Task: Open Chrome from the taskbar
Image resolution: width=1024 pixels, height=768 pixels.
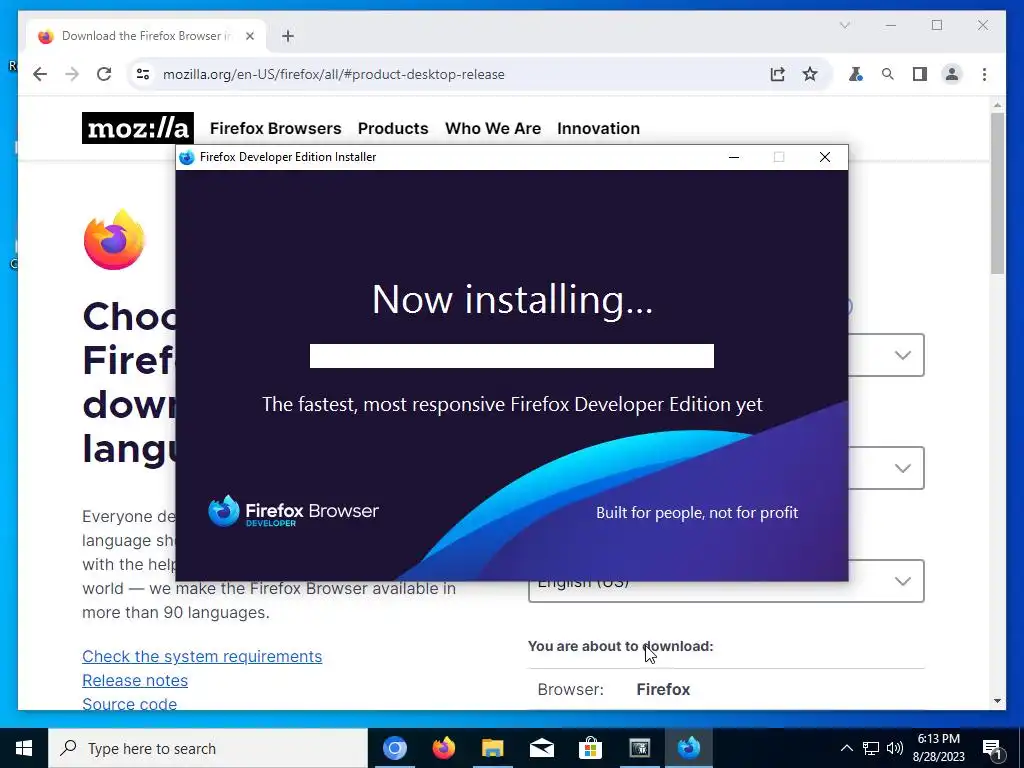Action: point(394,748)
